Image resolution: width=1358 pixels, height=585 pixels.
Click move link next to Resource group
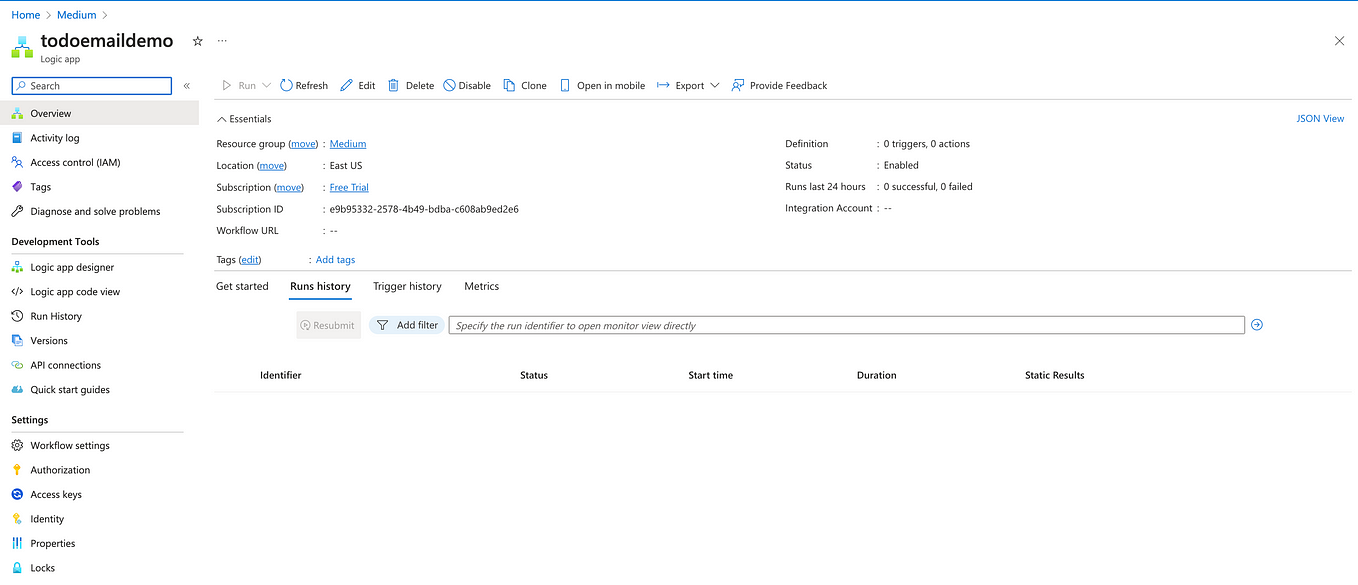point(304,144)
